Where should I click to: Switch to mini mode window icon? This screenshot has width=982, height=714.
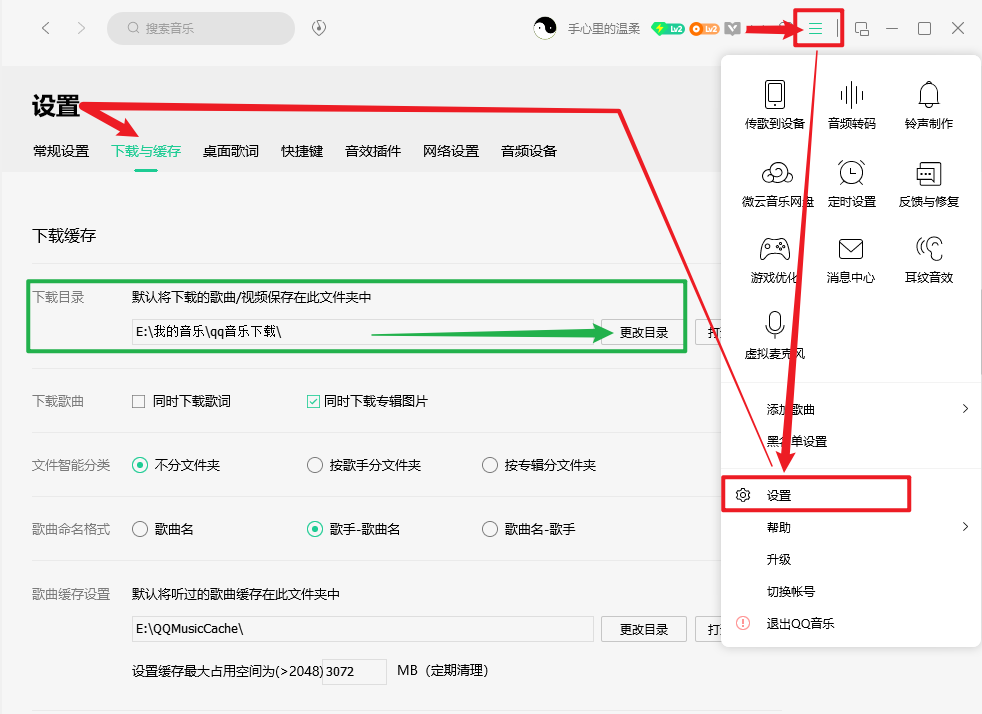point(862,28)
